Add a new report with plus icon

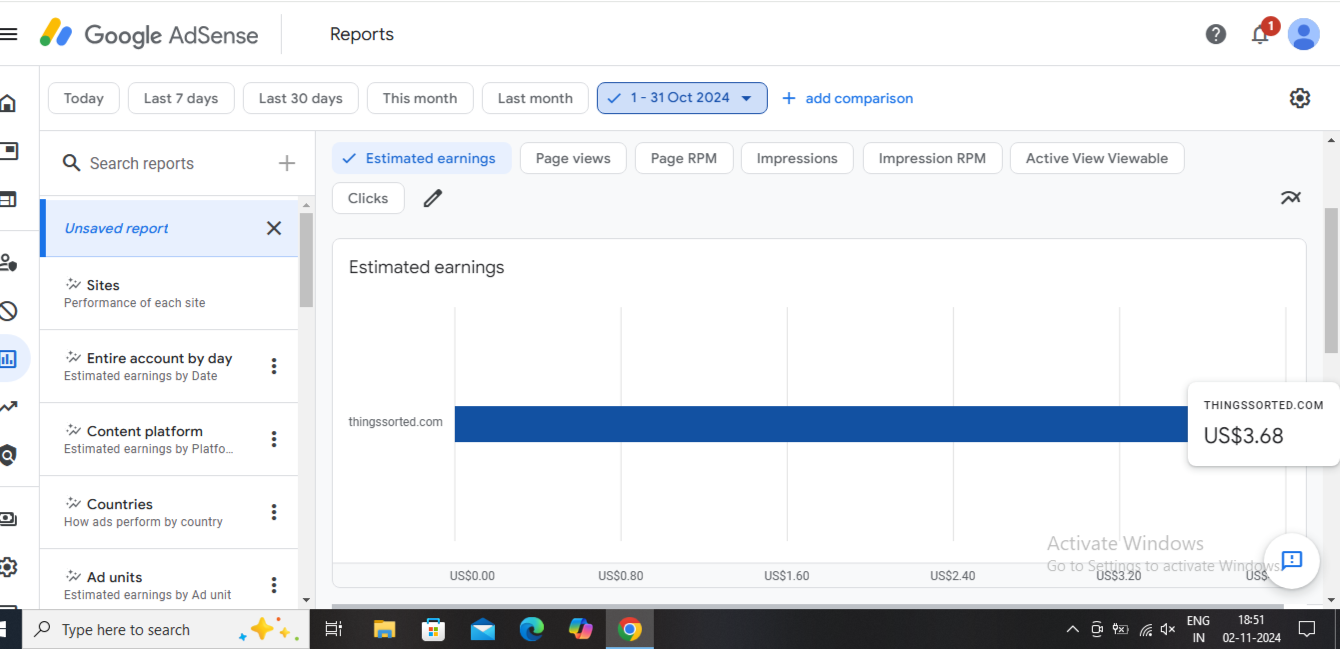pyautogui.click(x=287, y=163)
